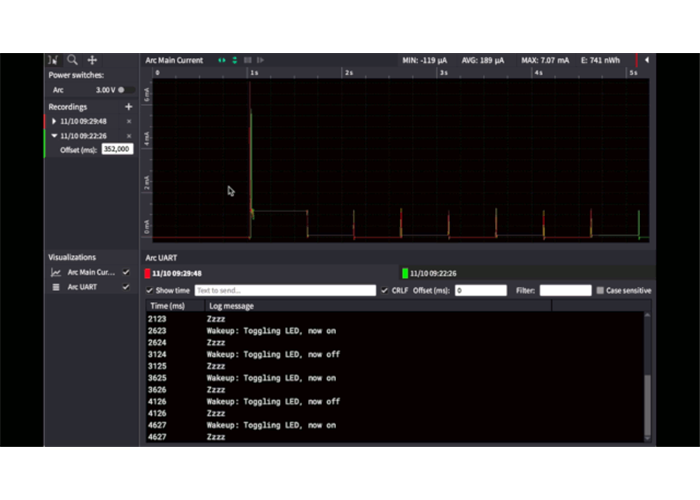
Task: Toggle the Arc 3.00 V power switch
Action: (124, 90)
